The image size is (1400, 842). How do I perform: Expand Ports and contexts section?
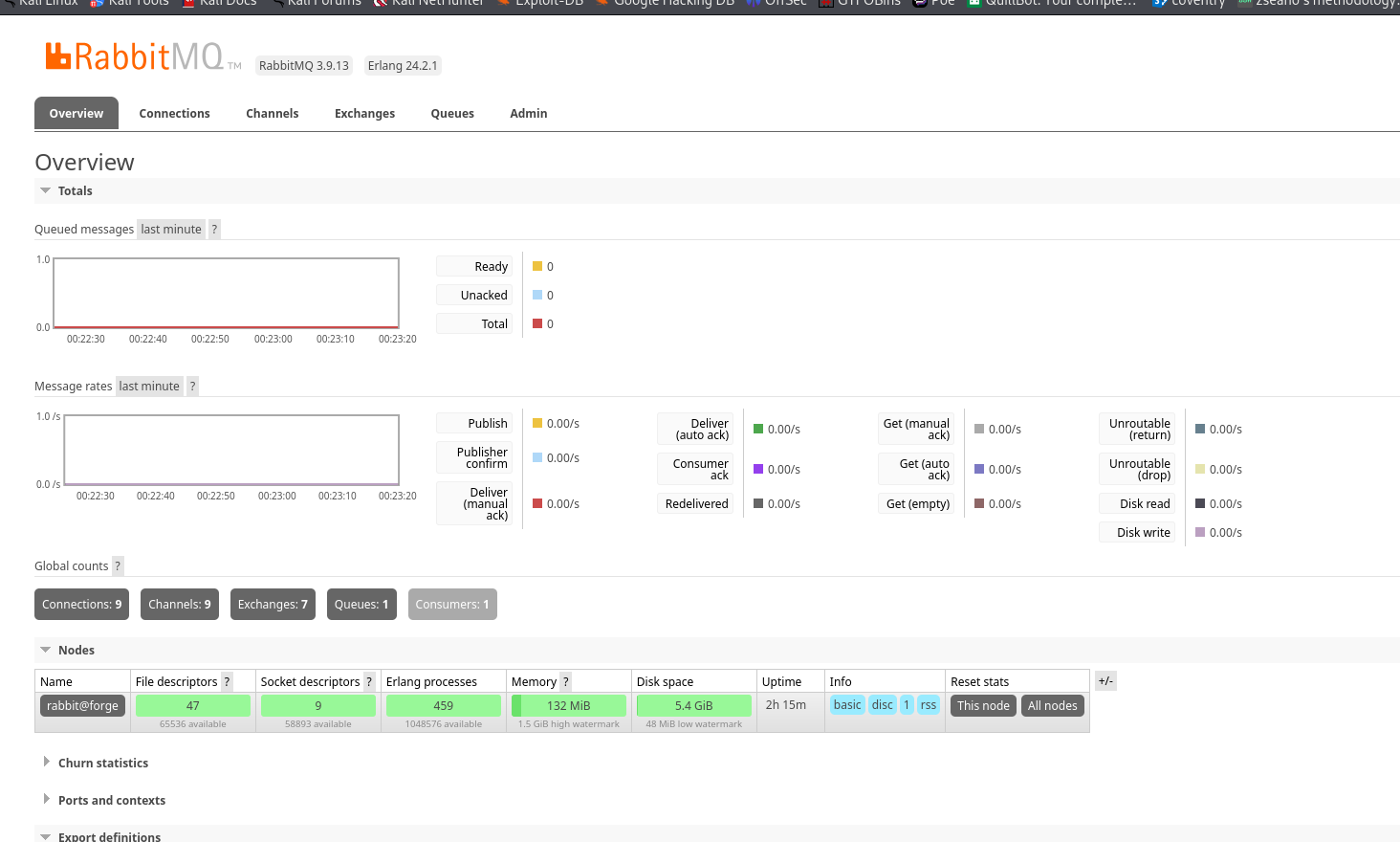111,801
